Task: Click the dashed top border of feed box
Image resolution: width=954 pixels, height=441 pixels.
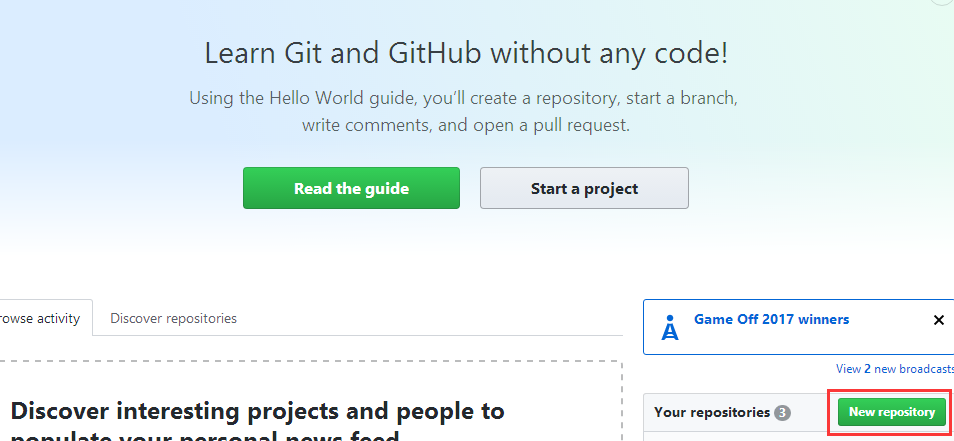Action: click(x=300, y=361)
